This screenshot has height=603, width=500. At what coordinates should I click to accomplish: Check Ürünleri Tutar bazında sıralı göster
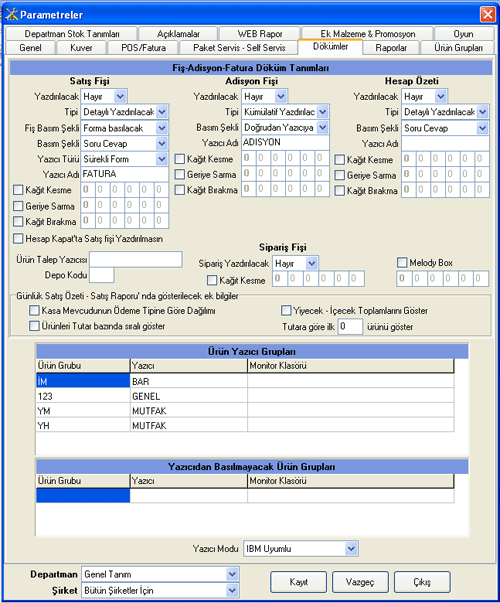coord(34,326)
